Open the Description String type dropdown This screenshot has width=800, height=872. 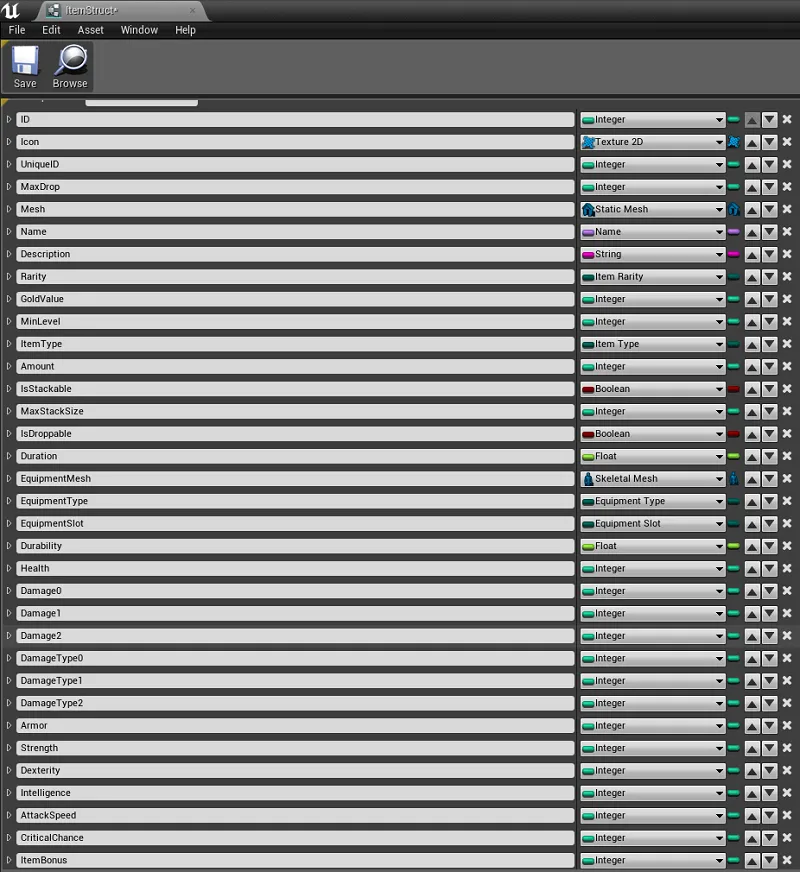tap(653, 255)
